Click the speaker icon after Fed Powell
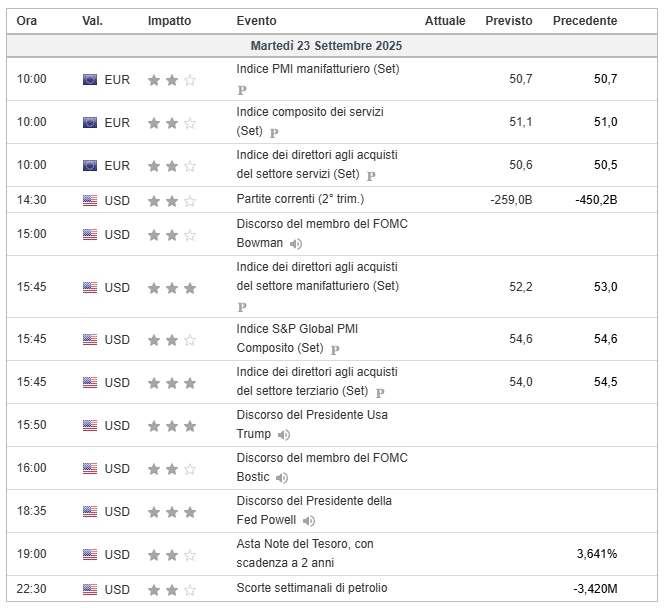The image size is (666, 608). [309, 521]
